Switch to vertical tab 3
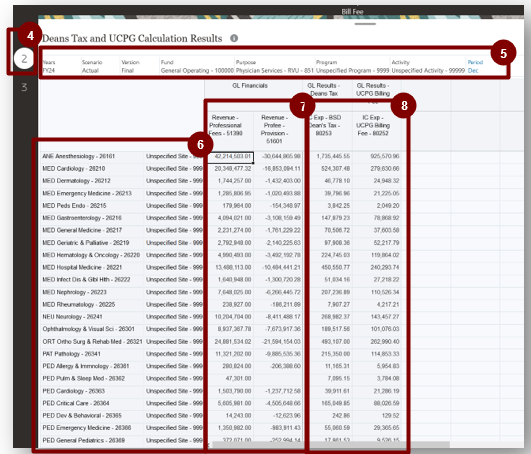The width and height of the screenshot is (531, 454). 24,87
